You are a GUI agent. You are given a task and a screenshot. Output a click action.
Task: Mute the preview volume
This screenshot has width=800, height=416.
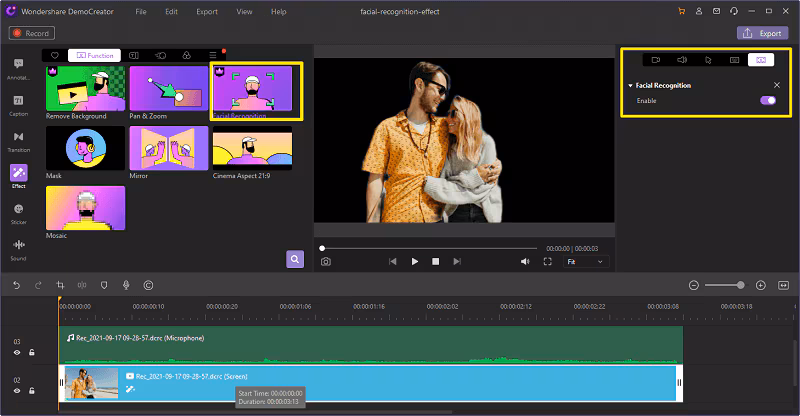point(525,261)
